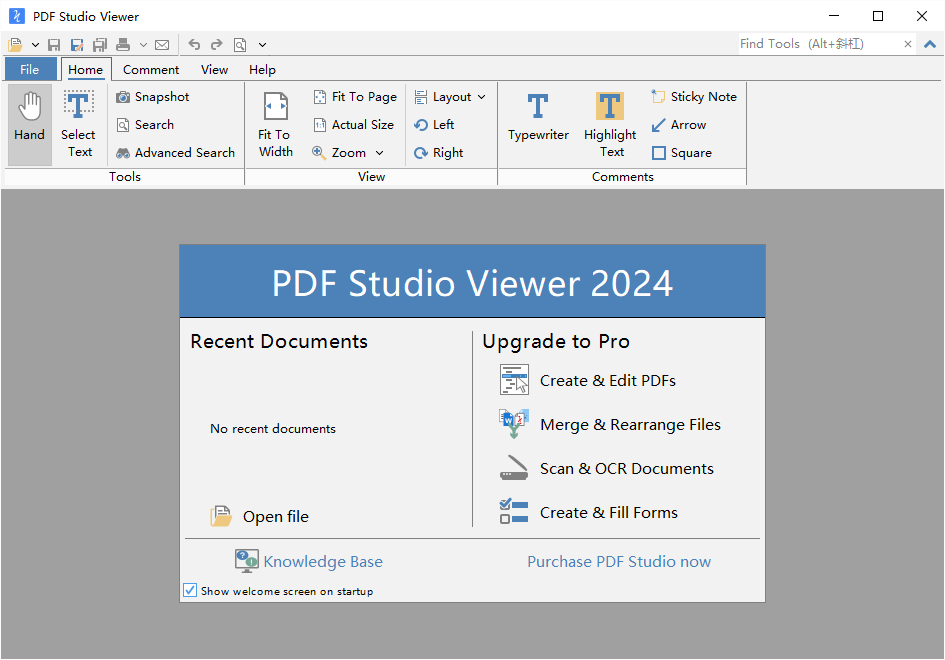Select the Highlight Text tool
The width and height of the screenshot is (945, 660).
click(610, 125)
